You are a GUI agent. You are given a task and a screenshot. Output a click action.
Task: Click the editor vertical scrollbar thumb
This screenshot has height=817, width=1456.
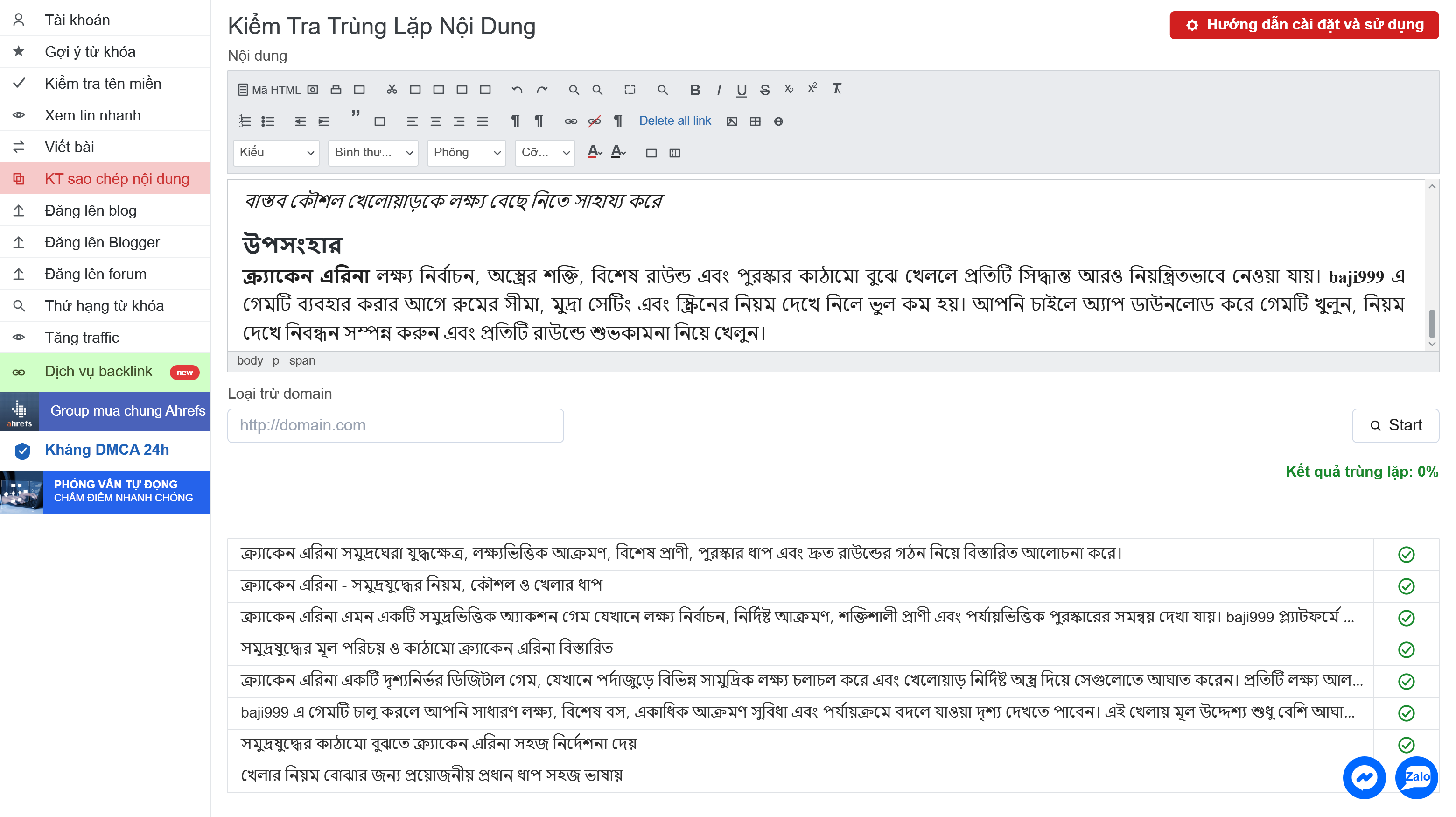[x=1432, y=323]
